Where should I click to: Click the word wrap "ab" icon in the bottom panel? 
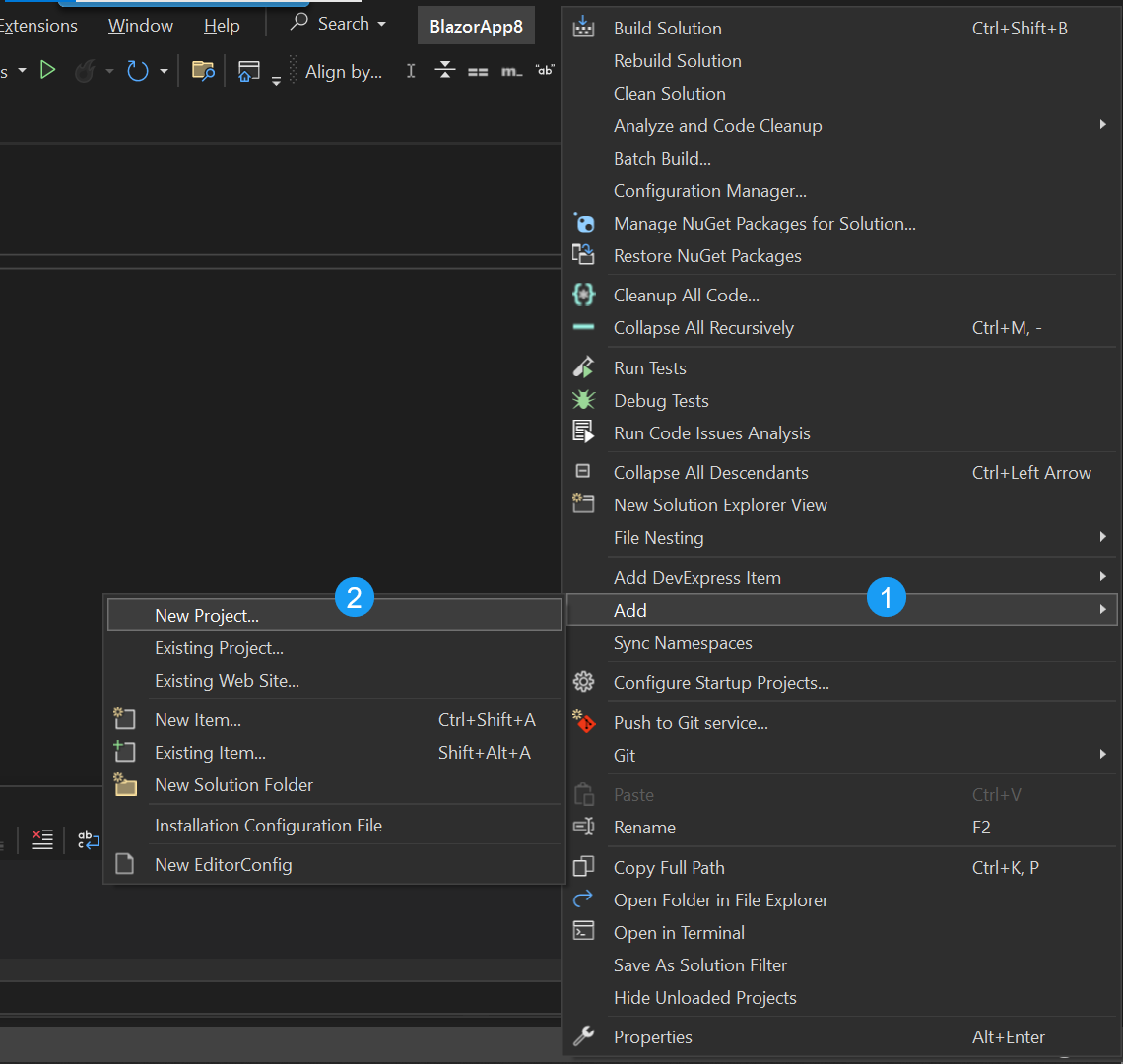pyautogui.click(x=88, y=839)
